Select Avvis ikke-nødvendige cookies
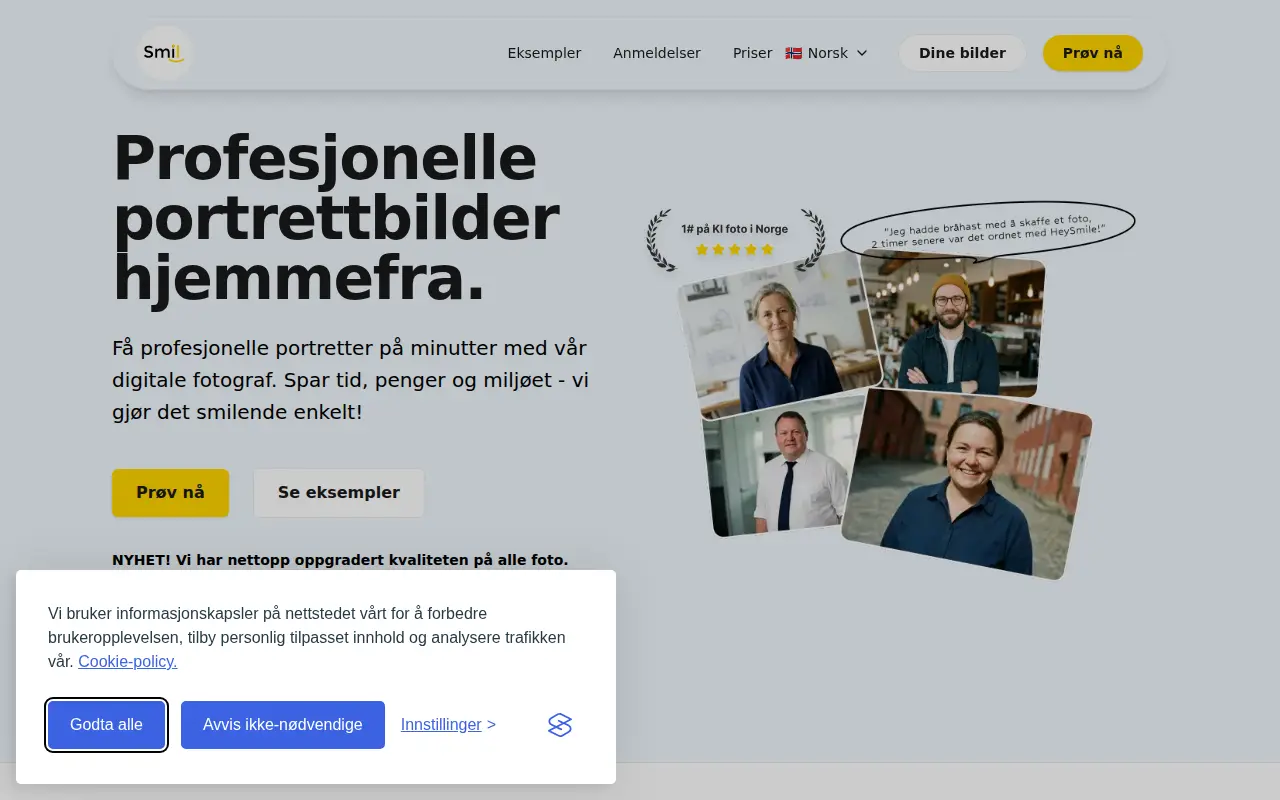This screenshot has height=800, width=1280. pos(283,725)
